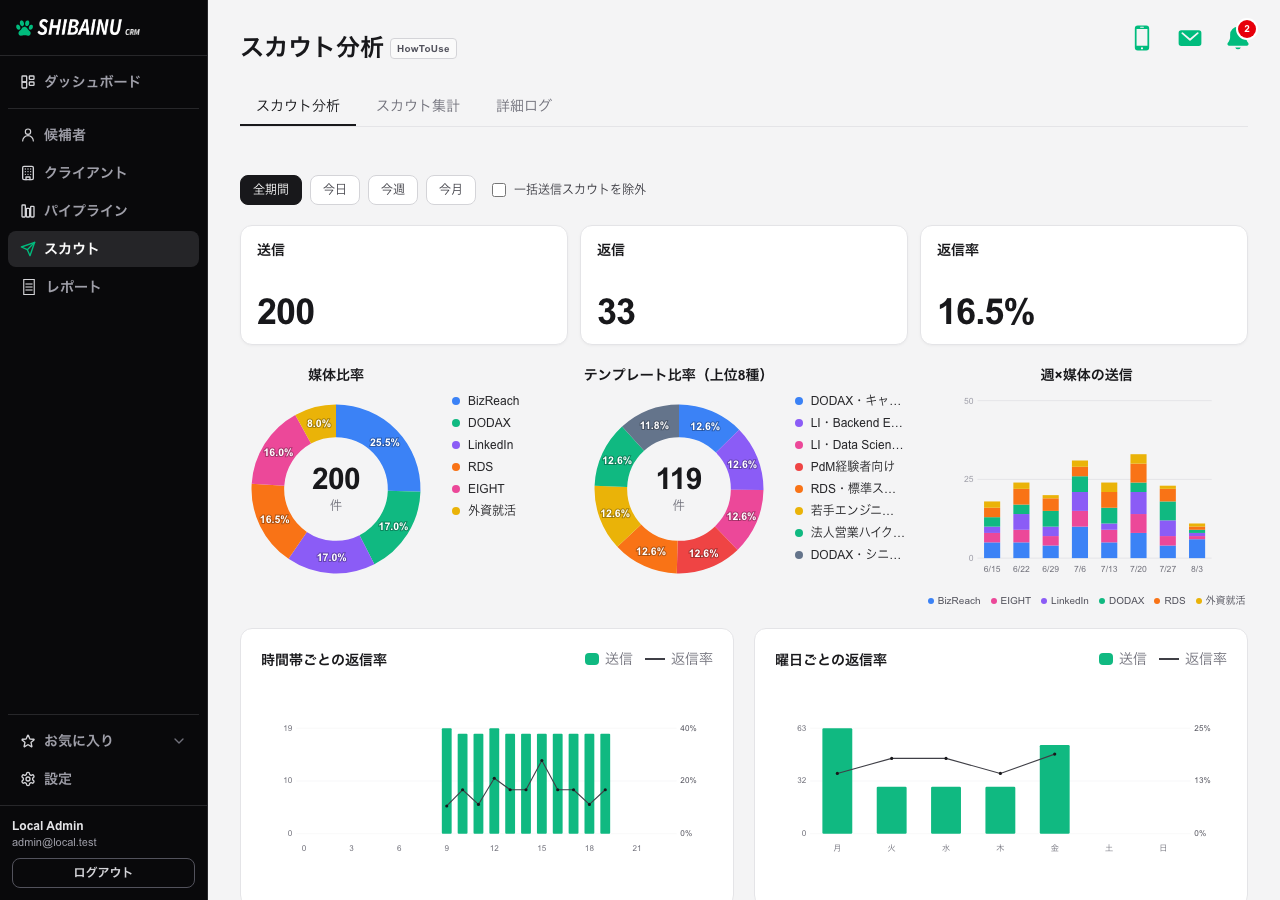The image size is (1280, 900).
Task: Click the 今日 filter button
Action: (335, 190)
